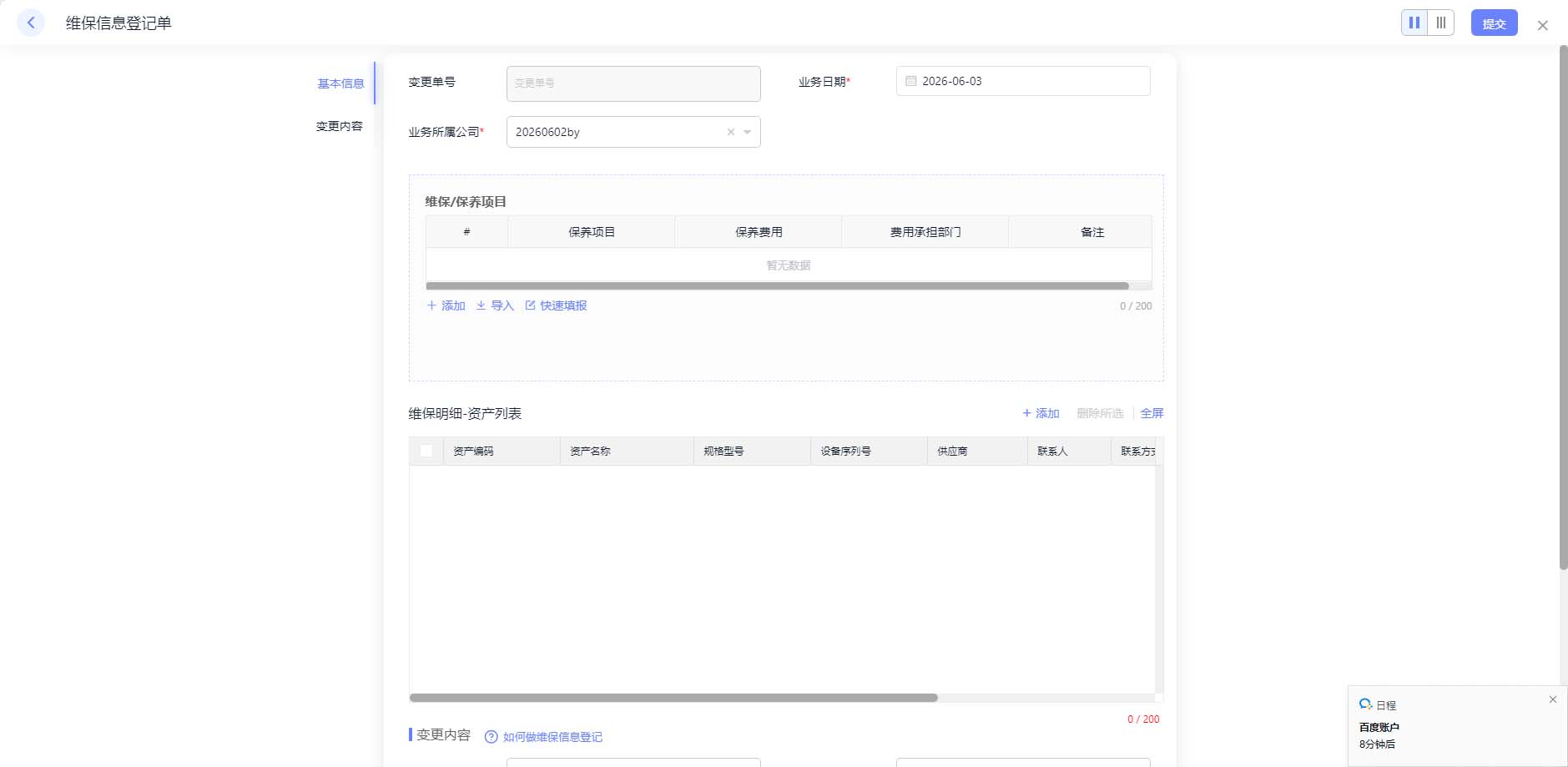Image resolution: width=1568 pixels, height=767 pixels.
Task: Go back with the left arrow icon
Action: pos(31,23)
